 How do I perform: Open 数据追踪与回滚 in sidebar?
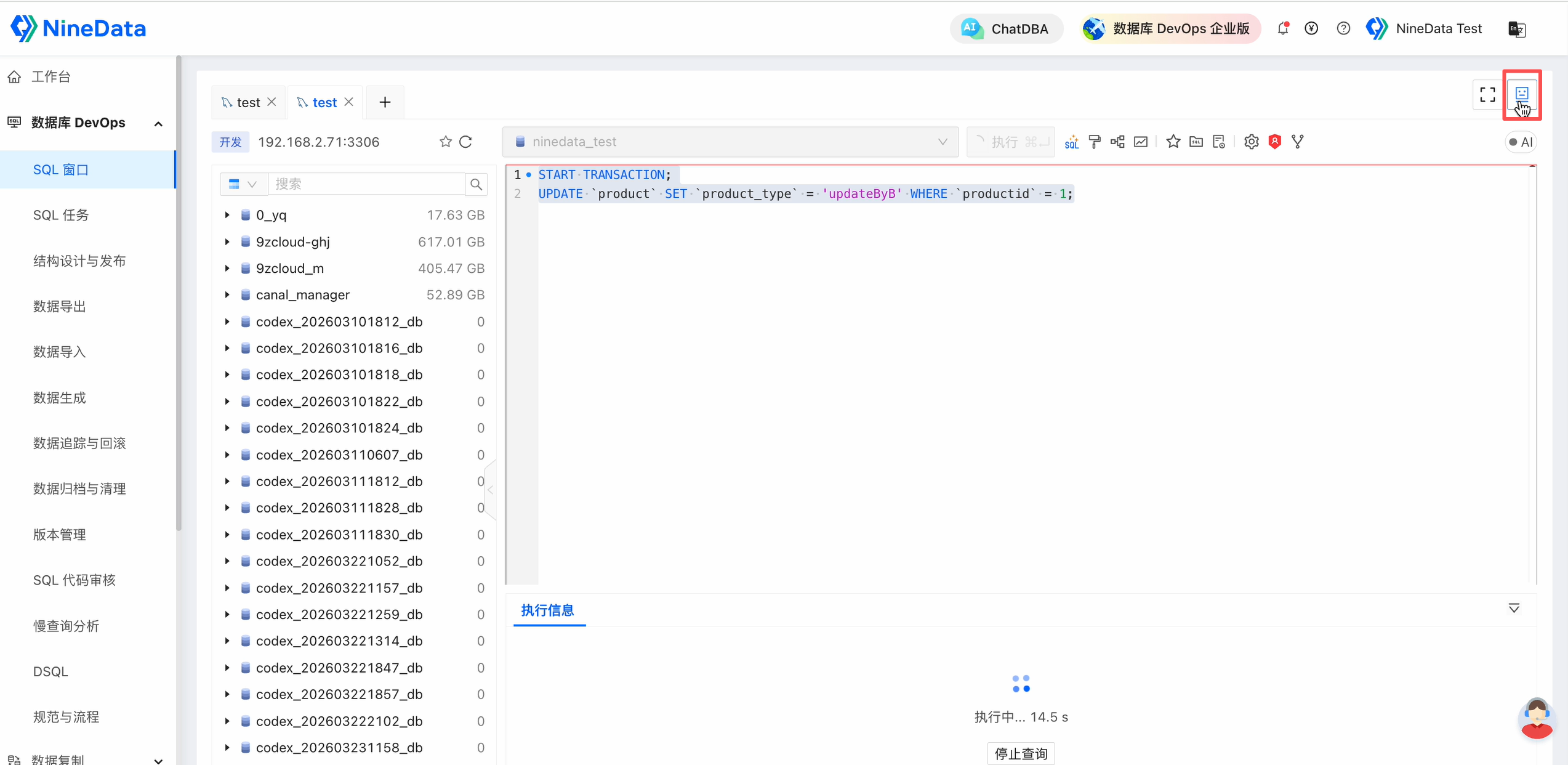click(x=79, y=443)
